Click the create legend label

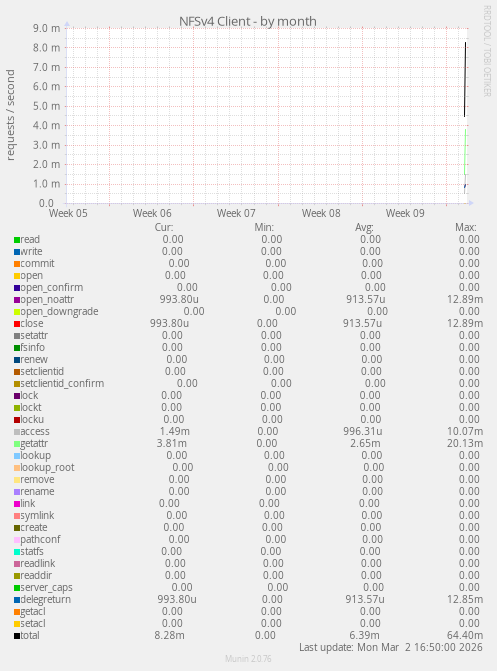[x=34, y=528]
